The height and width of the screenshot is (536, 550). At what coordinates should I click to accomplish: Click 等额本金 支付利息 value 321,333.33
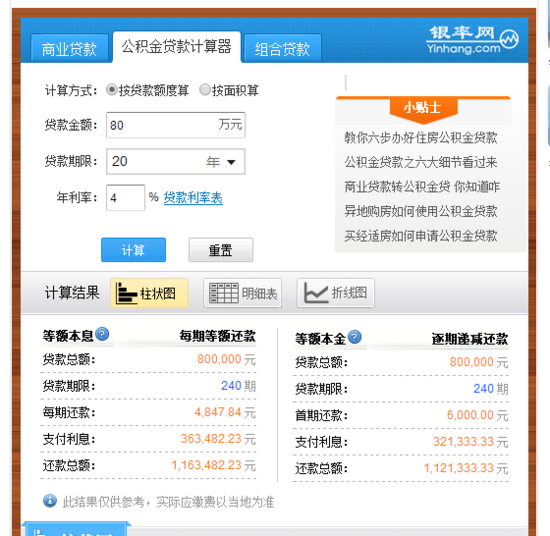(463, 442)
